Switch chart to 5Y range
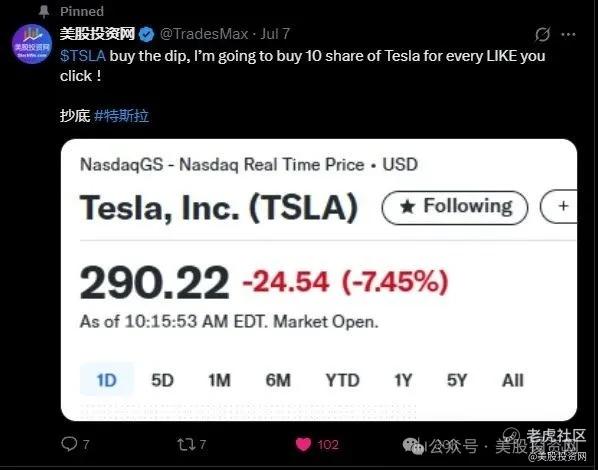The width and height of the screenshot is (598, 470). coord(457,380)
